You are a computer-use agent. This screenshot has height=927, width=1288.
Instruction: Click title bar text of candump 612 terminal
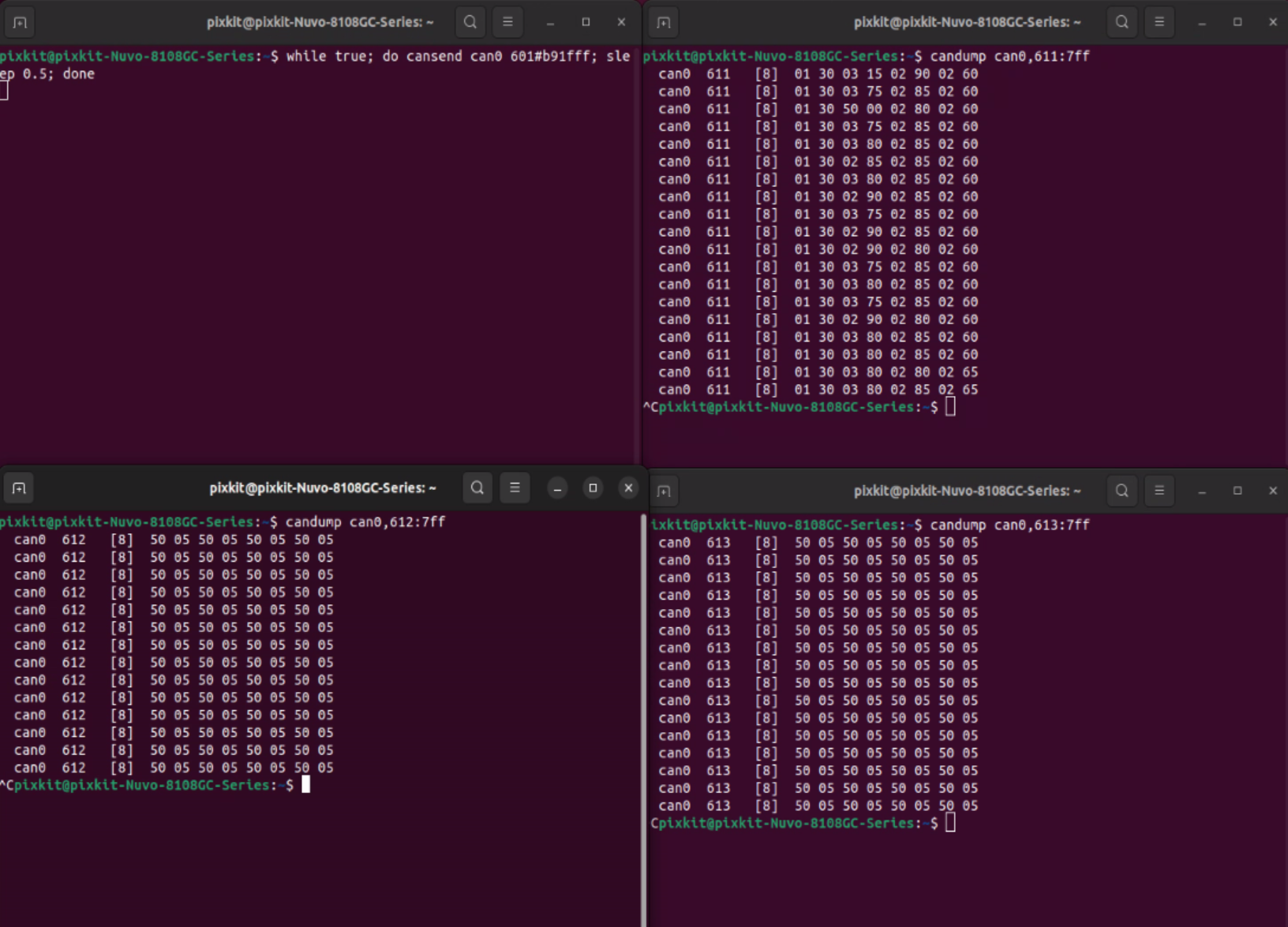(323, 488)
